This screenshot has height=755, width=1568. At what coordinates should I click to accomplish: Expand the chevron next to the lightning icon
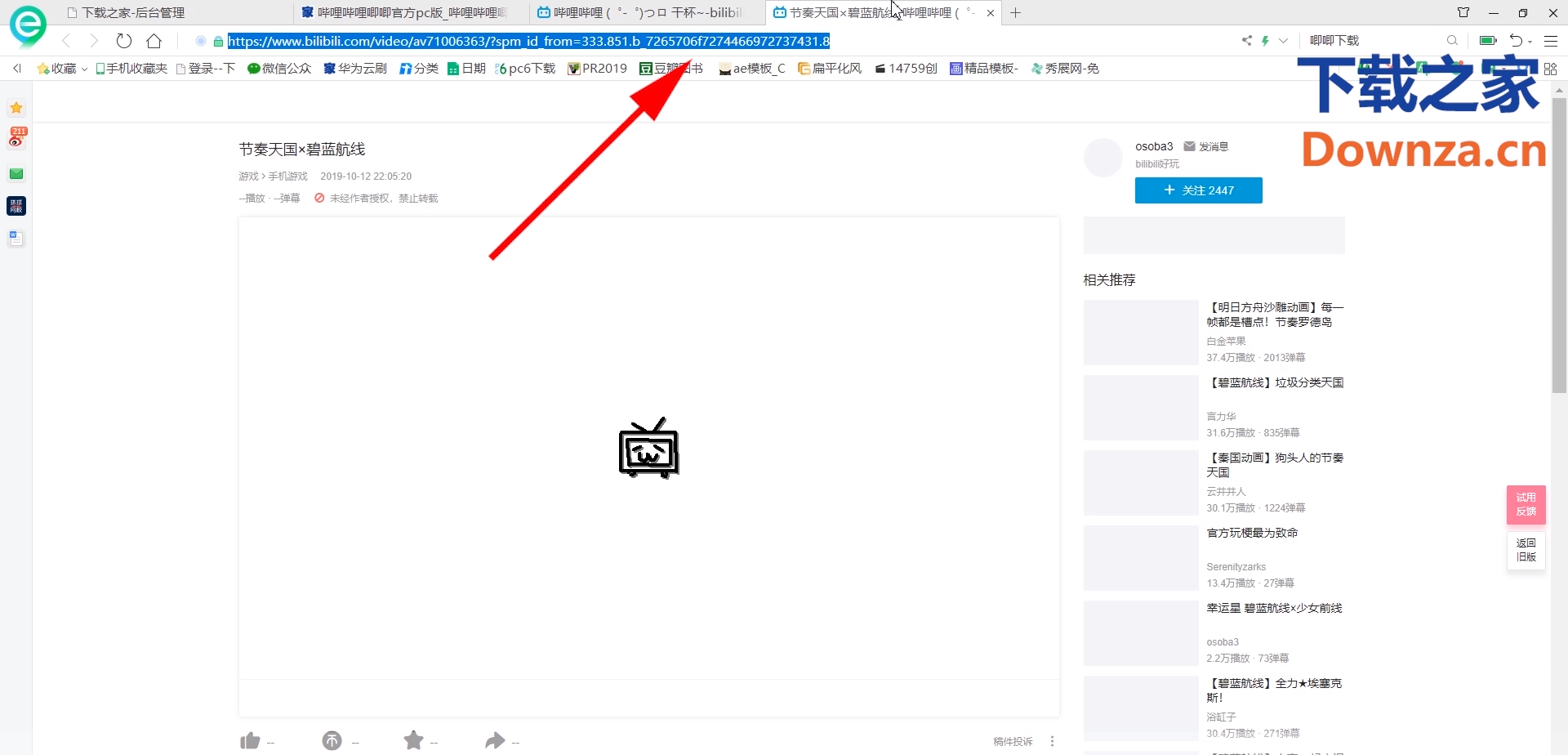(1283, 40)
